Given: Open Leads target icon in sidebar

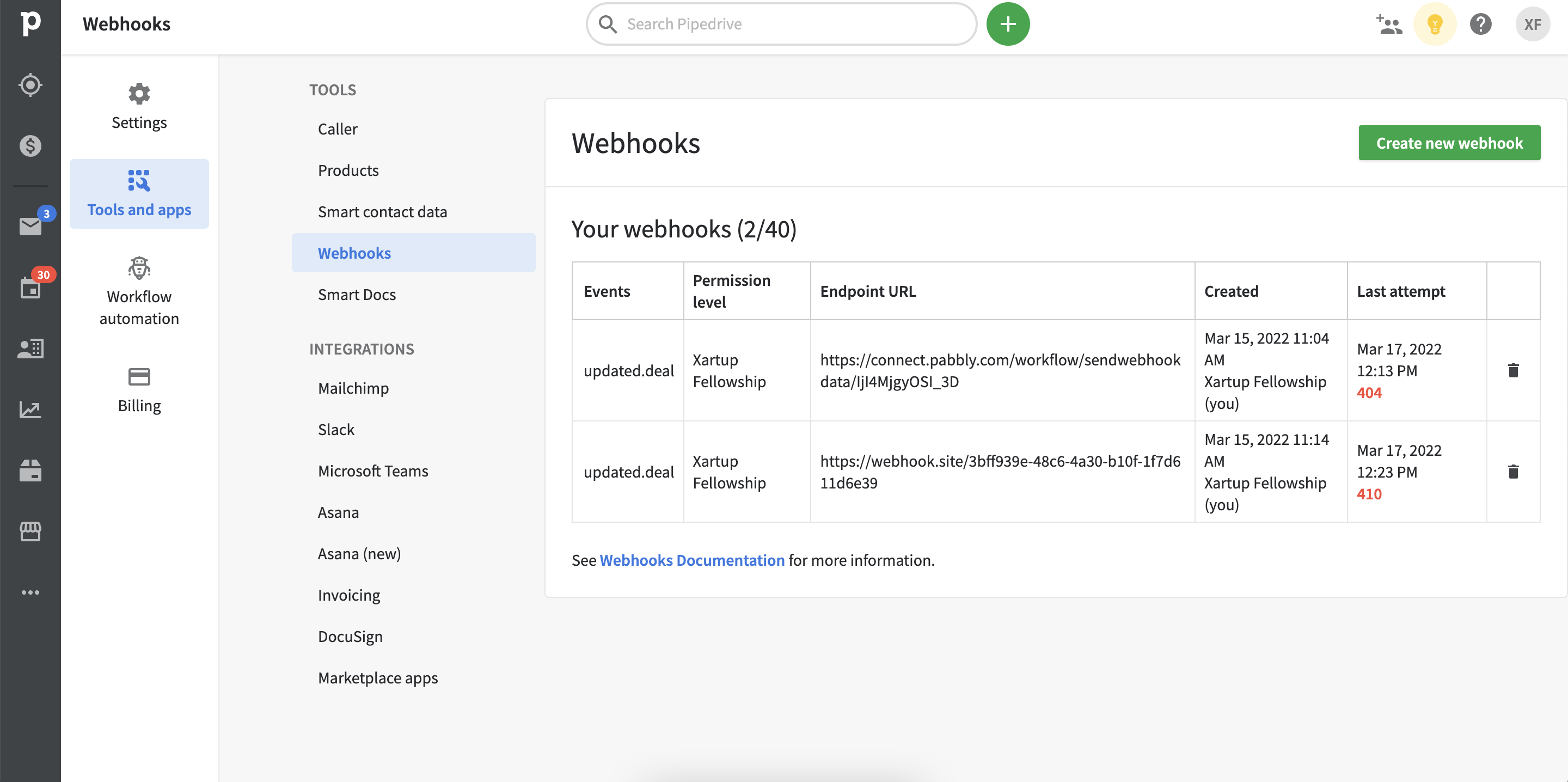Looking at the screenshot, I should tap(30, 84).
